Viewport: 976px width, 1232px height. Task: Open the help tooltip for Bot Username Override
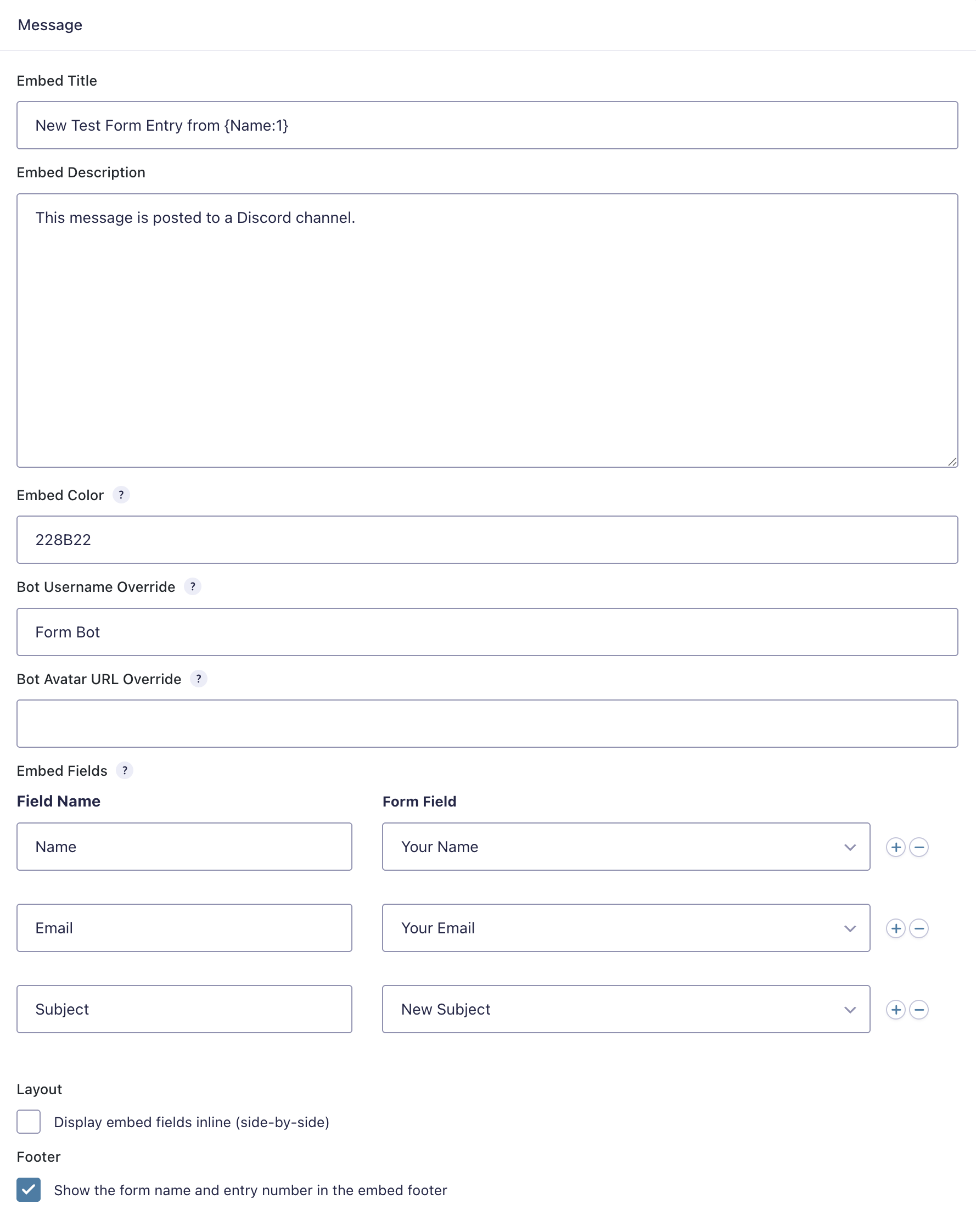(193, 586)
